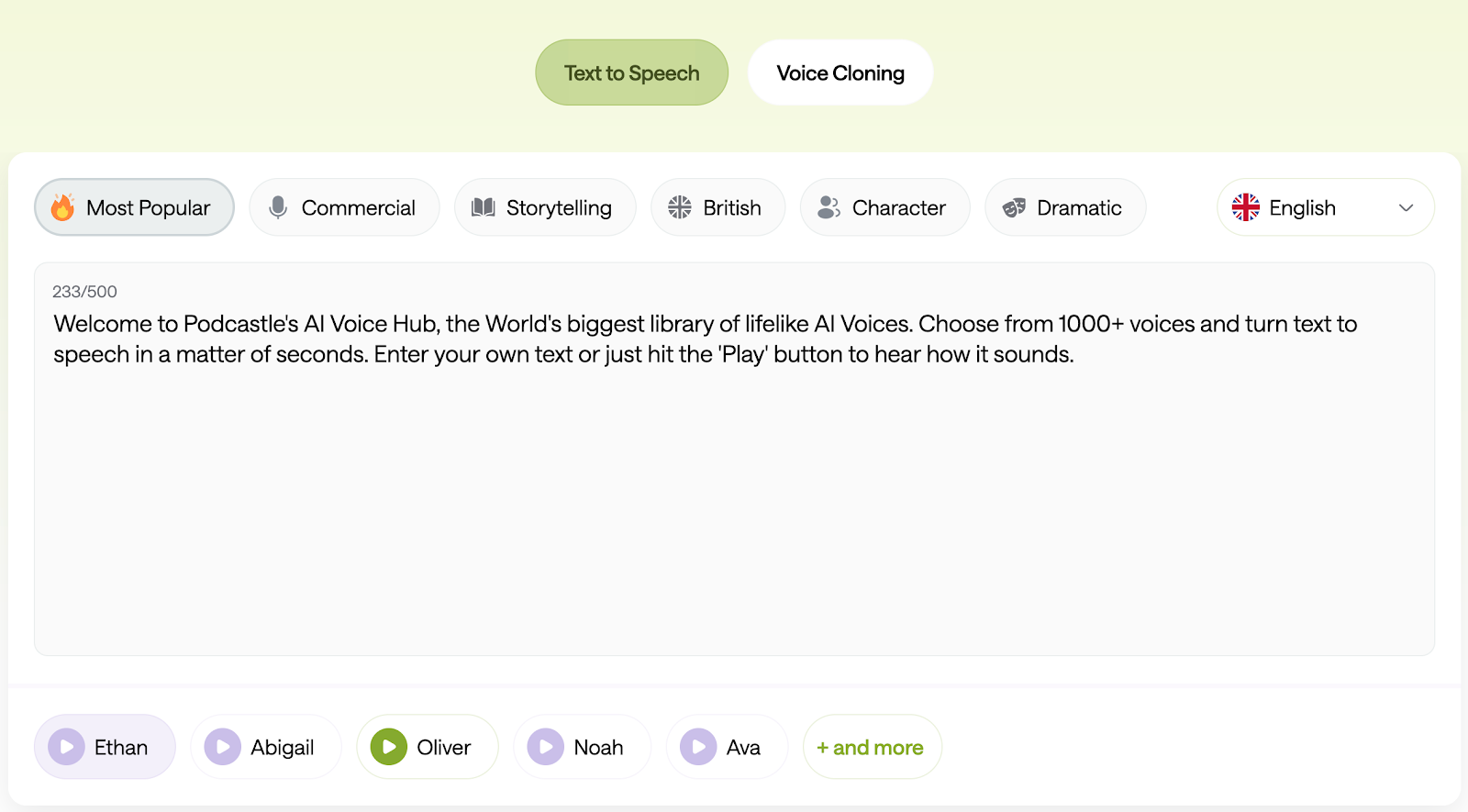The width and height of the screenshot is (1468, 812).
Task: Click Oliver's green play icon
Action: click(x=389, y=747)
